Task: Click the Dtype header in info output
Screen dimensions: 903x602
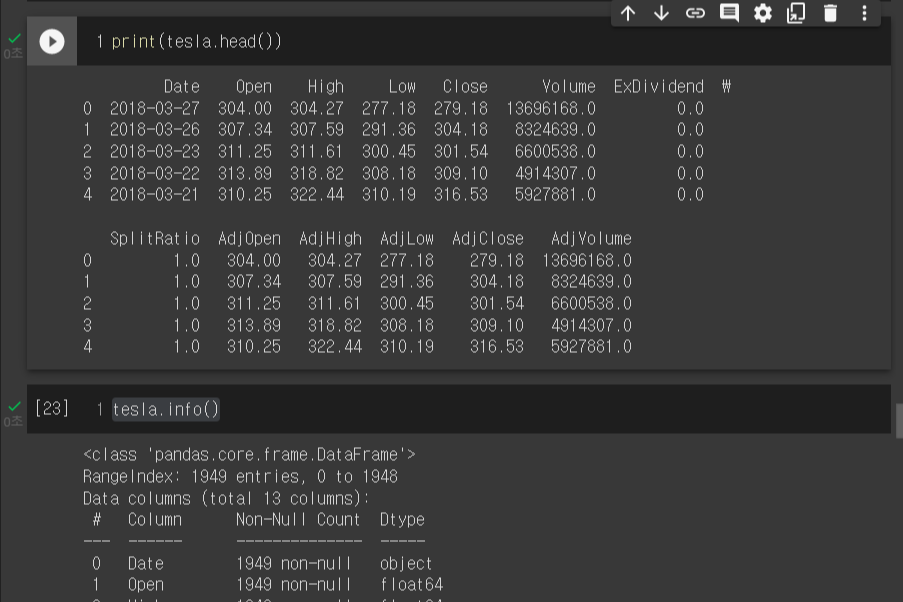Action: pyautogui.click(x=402, y=520)
